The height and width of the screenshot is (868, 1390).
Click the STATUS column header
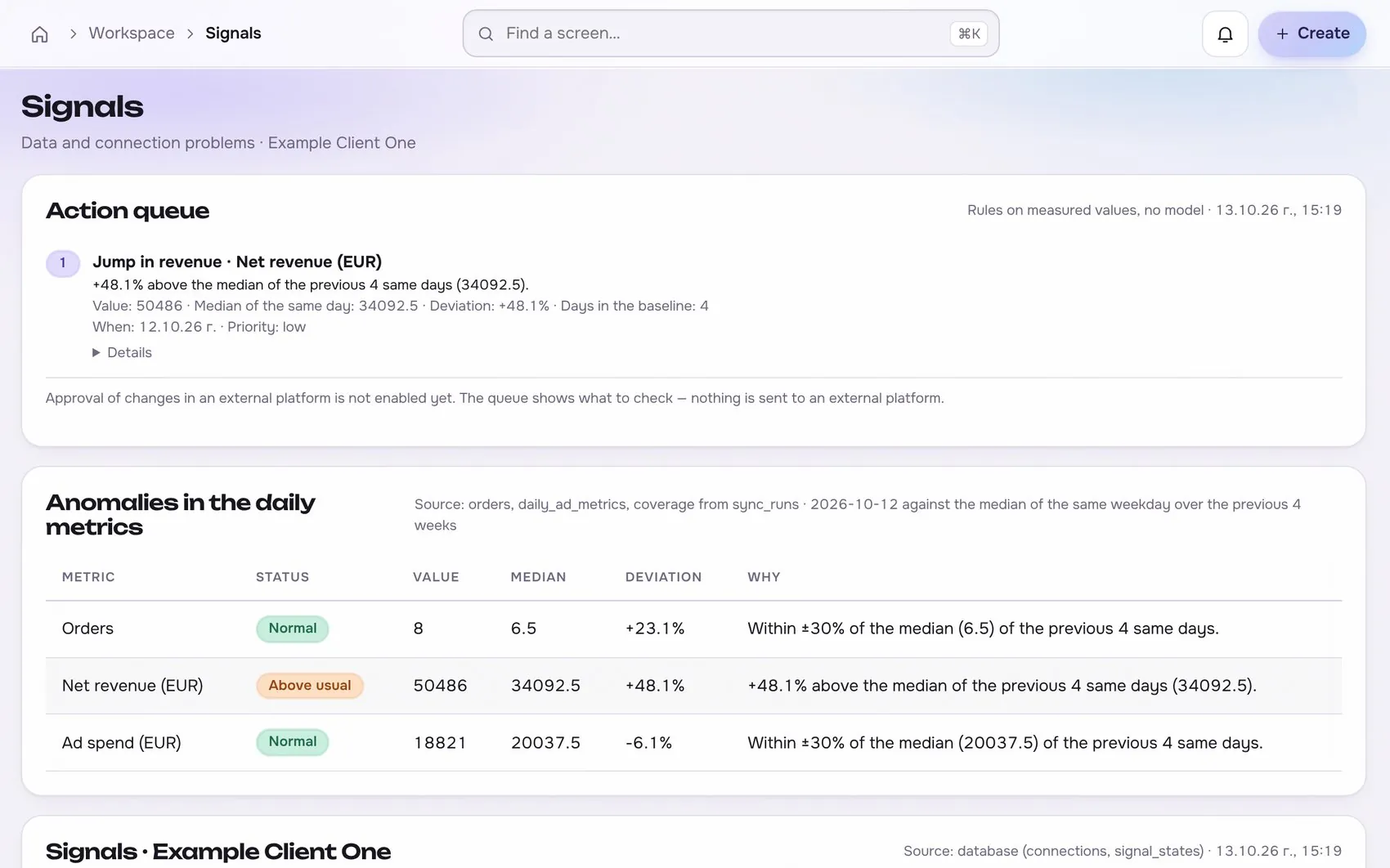tap(282, 577)
